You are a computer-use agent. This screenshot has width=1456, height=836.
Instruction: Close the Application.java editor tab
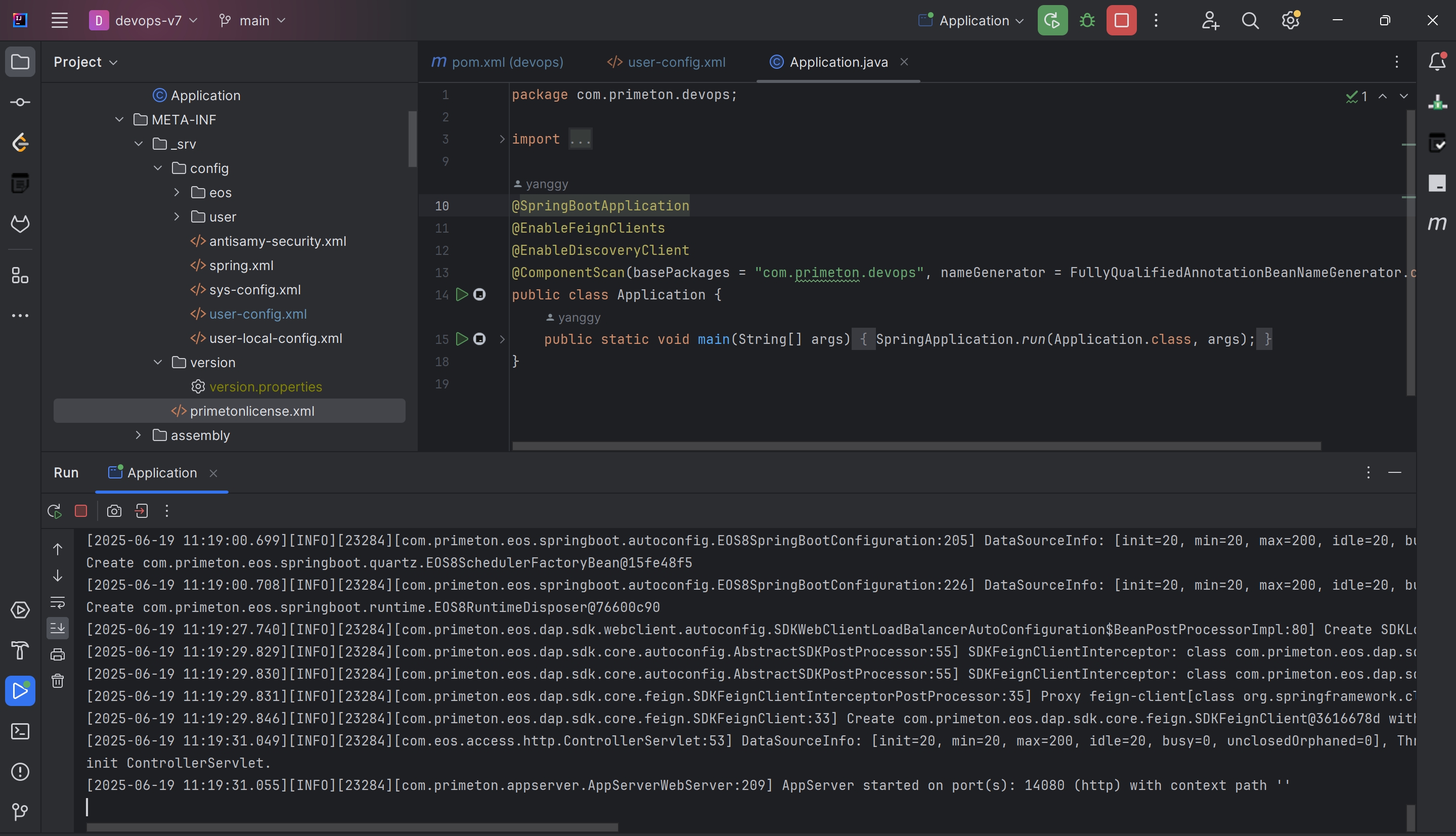pos(904,62)
